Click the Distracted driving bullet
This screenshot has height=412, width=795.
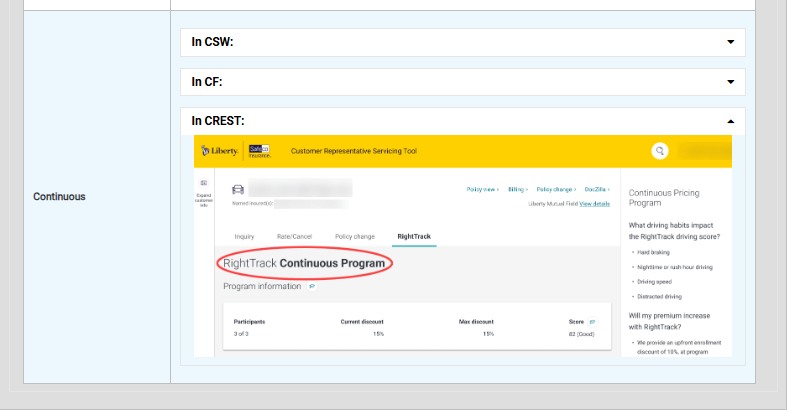660,296
